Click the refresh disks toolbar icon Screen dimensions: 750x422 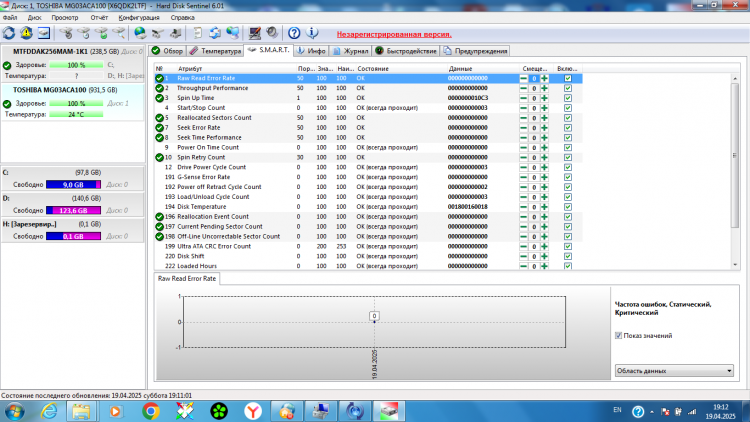click(9, 33)
